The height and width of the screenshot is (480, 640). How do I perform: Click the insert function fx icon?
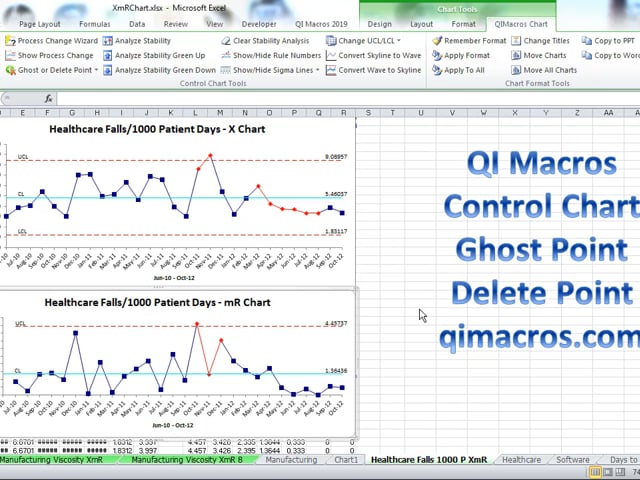tap(49, 98)
